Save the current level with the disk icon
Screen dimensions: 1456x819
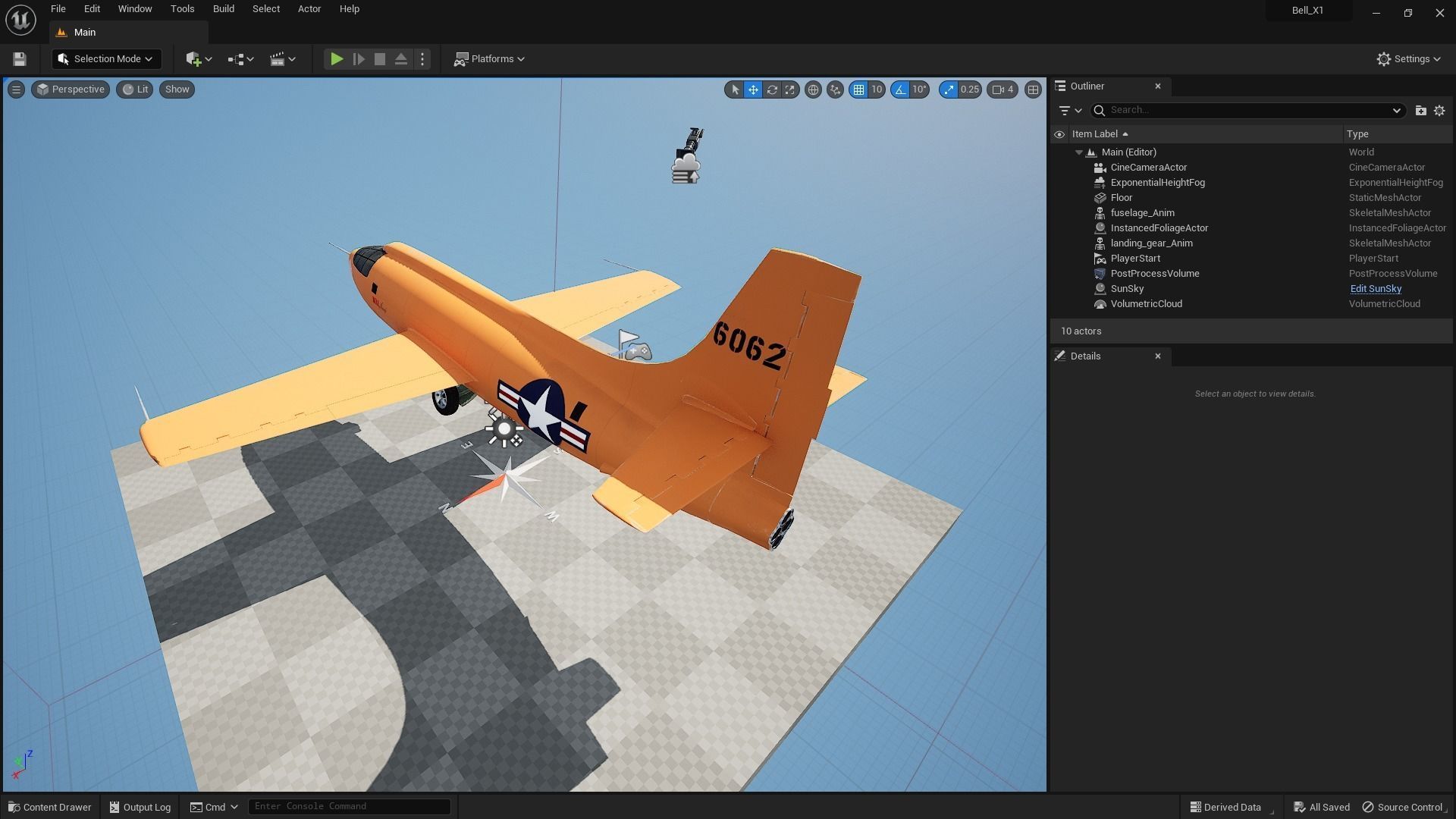(x=20, y=59)
